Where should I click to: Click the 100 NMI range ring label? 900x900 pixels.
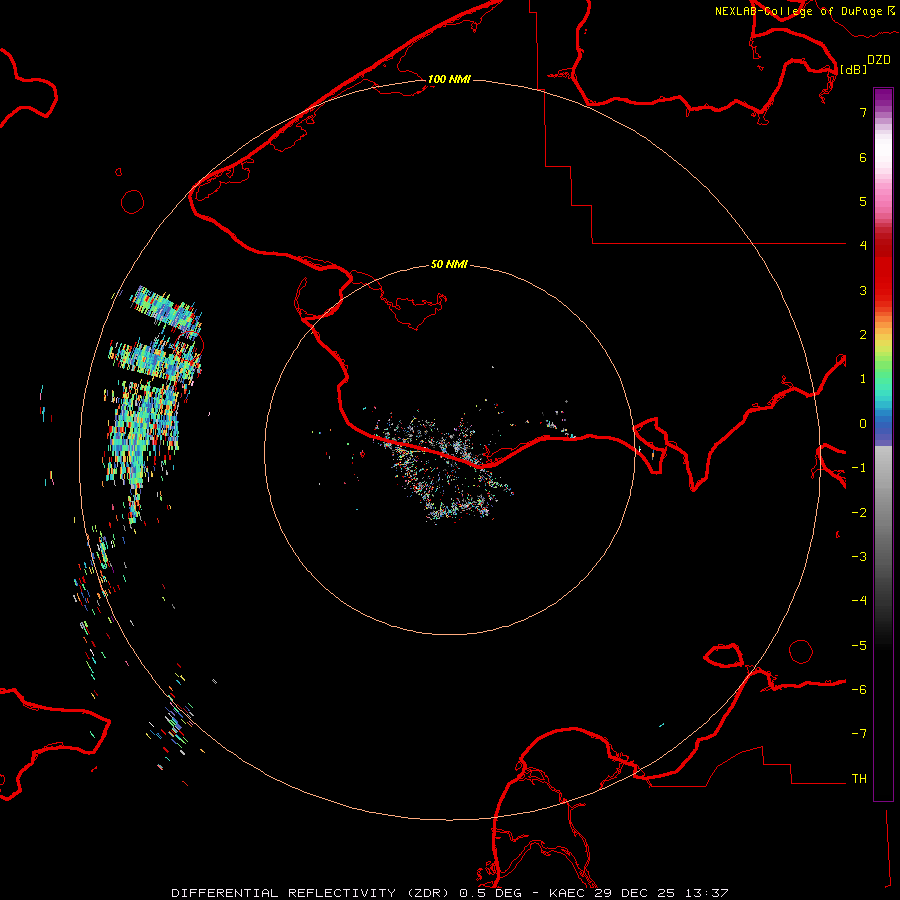coord(449,79)
